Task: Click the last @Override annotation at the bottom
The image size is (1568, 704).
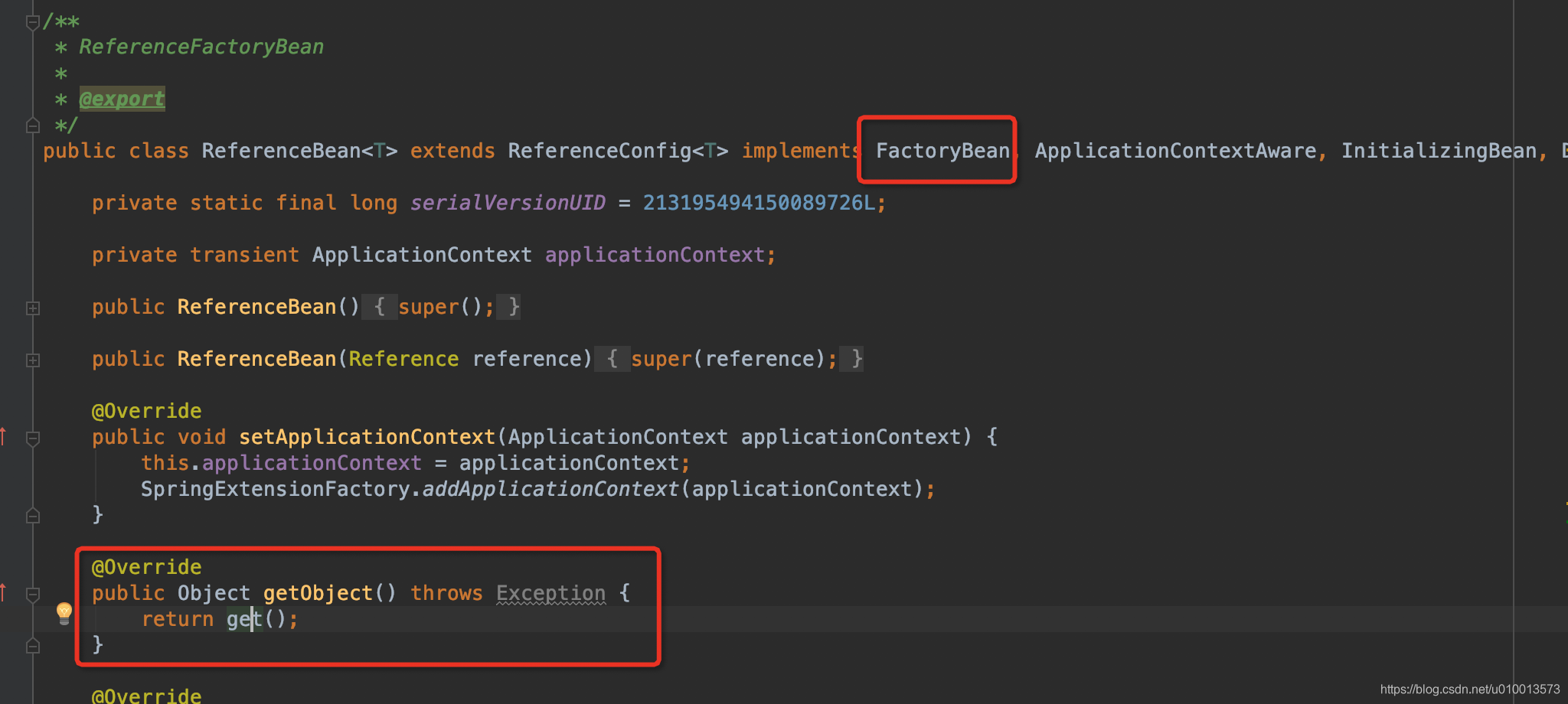Action: click(x=146, y=696)
